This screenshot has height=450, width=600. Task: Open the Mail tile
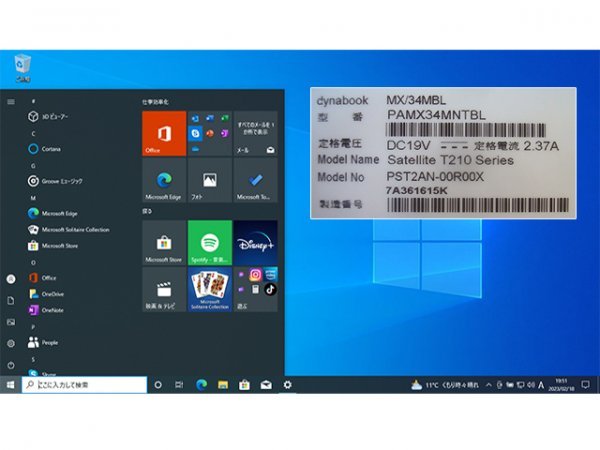(255, 134)
